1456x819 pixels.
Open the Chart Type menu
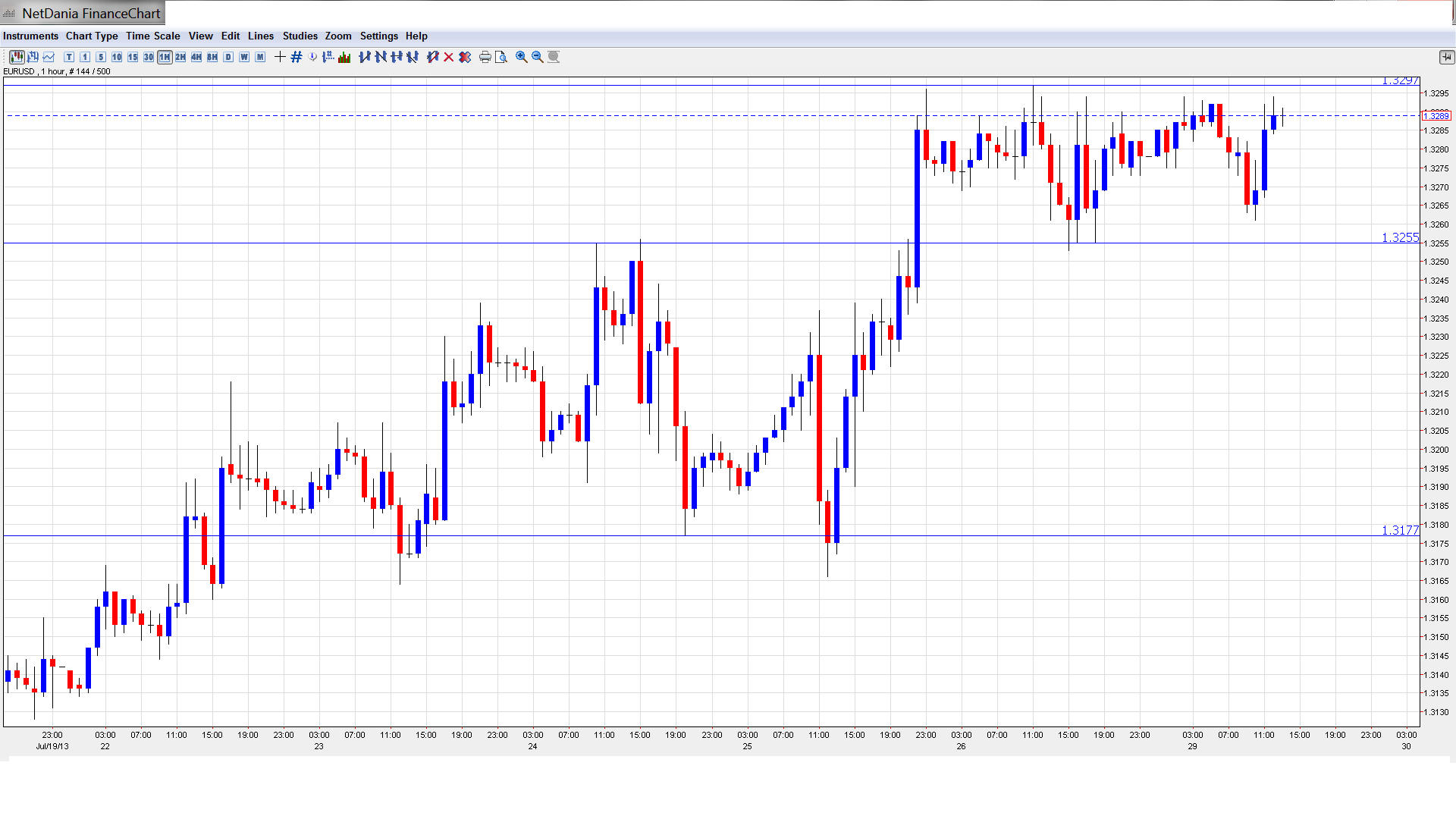(x=92, y=36)
